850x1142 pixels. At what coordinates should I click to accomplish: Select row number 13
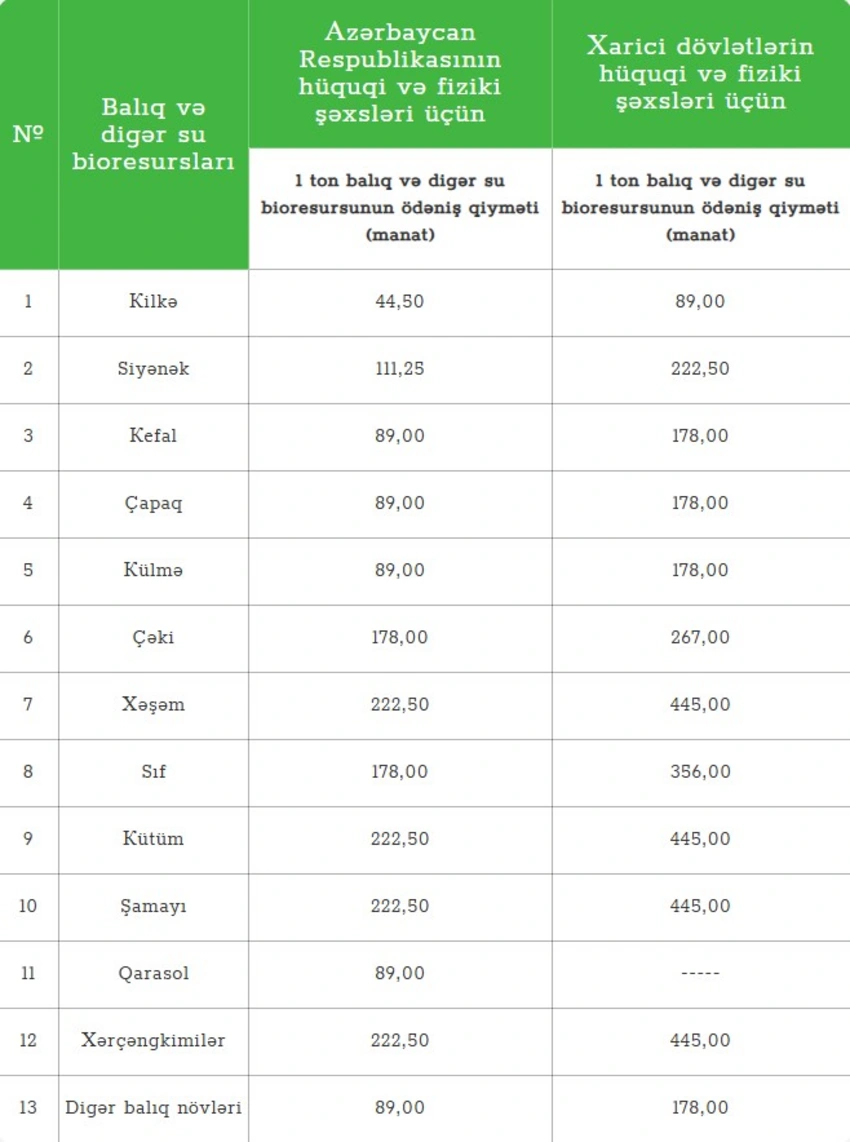[28, 1107]
